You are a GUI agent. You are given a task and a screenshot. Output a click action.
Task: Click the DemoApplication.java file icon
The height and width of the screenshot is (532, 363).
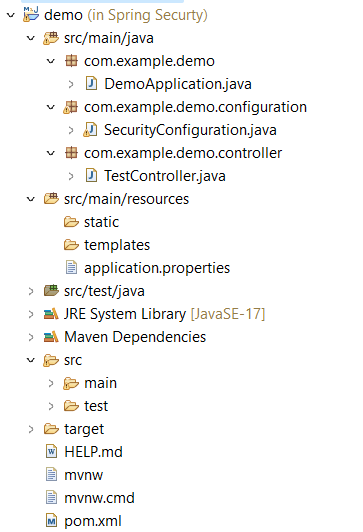click(91, 84)
